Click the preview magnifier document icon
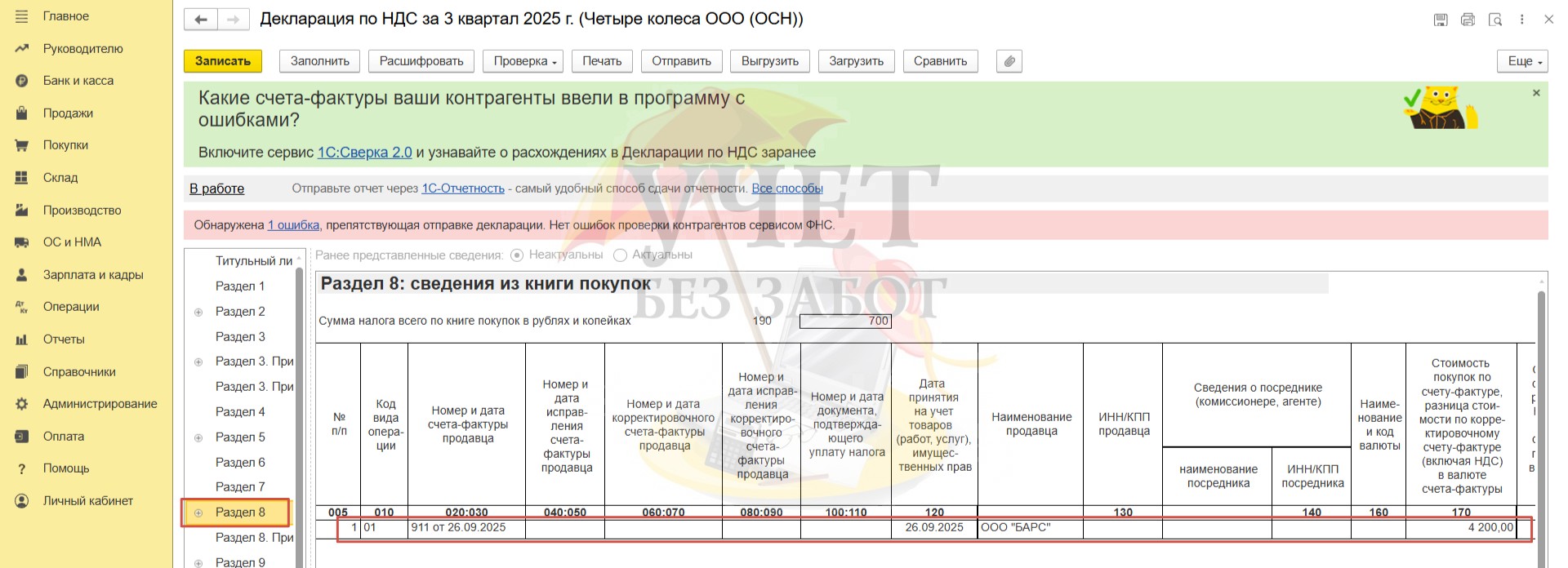The height and width of the screenshot is (568, 1568). pos(1495,20)
